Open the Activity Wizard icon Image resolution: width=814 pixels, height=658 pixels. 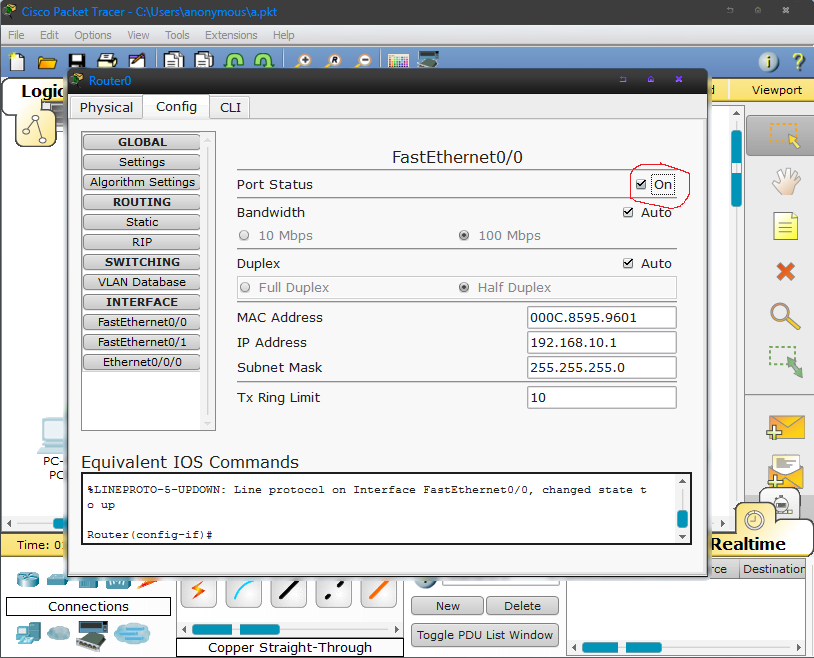coord(137,61)
